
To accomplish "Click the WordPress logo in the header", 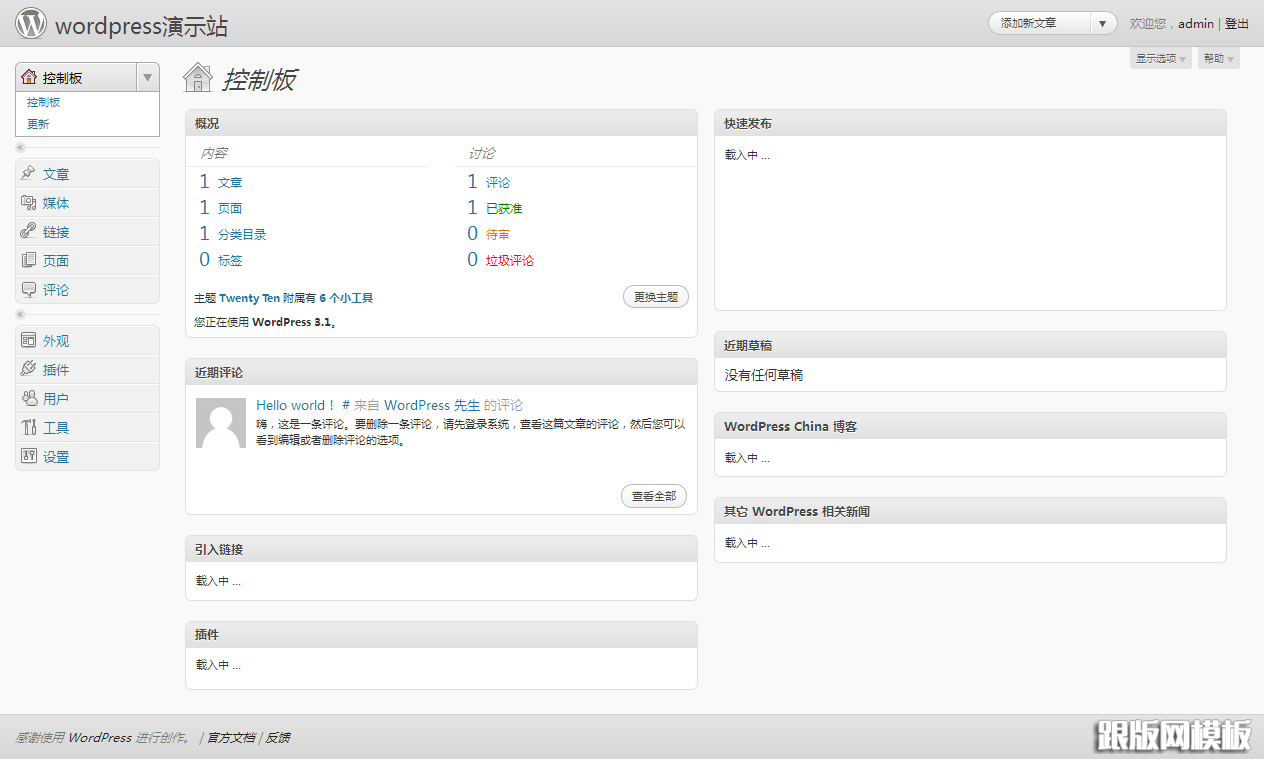I will coord(31,23).
